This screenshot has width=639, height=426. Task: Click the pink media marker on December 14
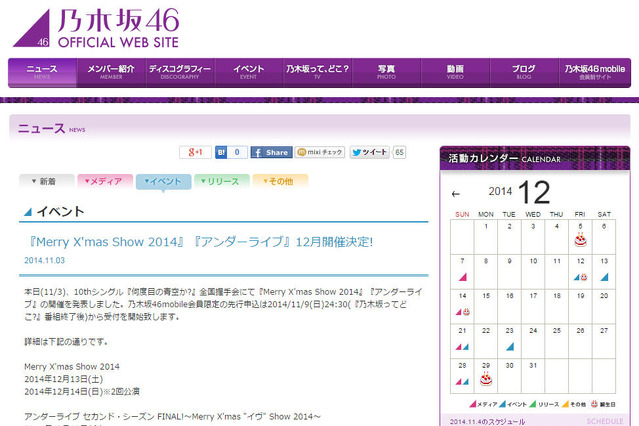(x=458, y=312)
